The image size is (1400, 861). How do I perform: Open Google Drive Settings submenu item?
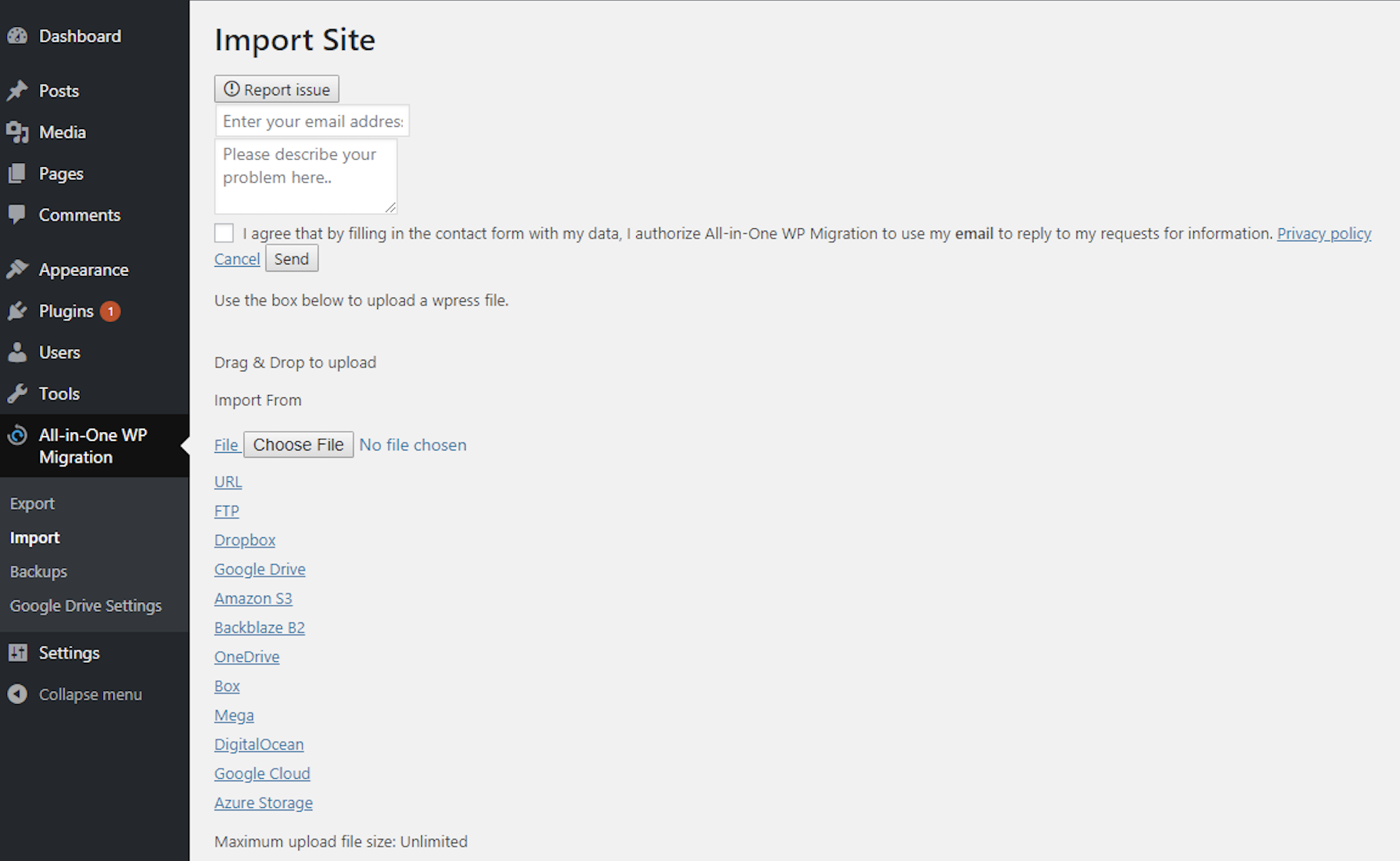(x=85, y=606)
